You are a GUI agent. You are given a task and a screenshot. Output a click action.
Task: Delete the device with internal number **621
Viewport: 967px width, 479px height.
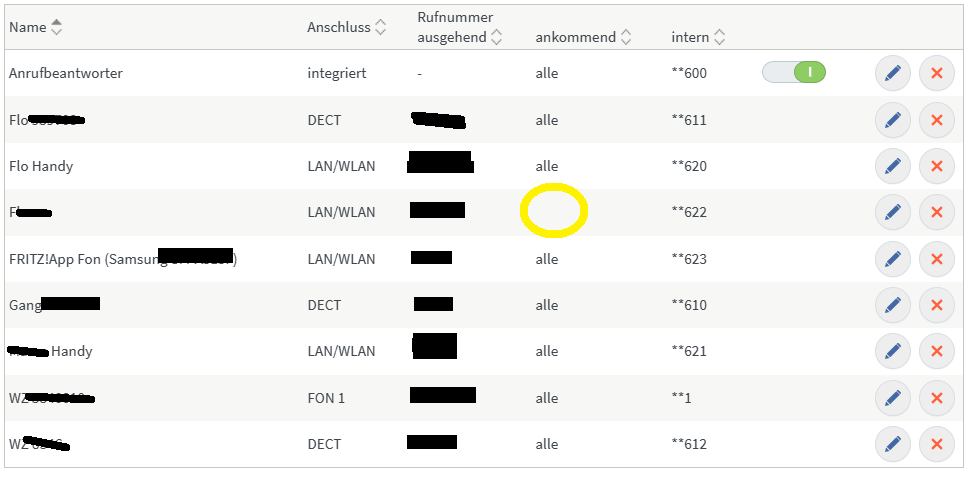tap(937, 351)
